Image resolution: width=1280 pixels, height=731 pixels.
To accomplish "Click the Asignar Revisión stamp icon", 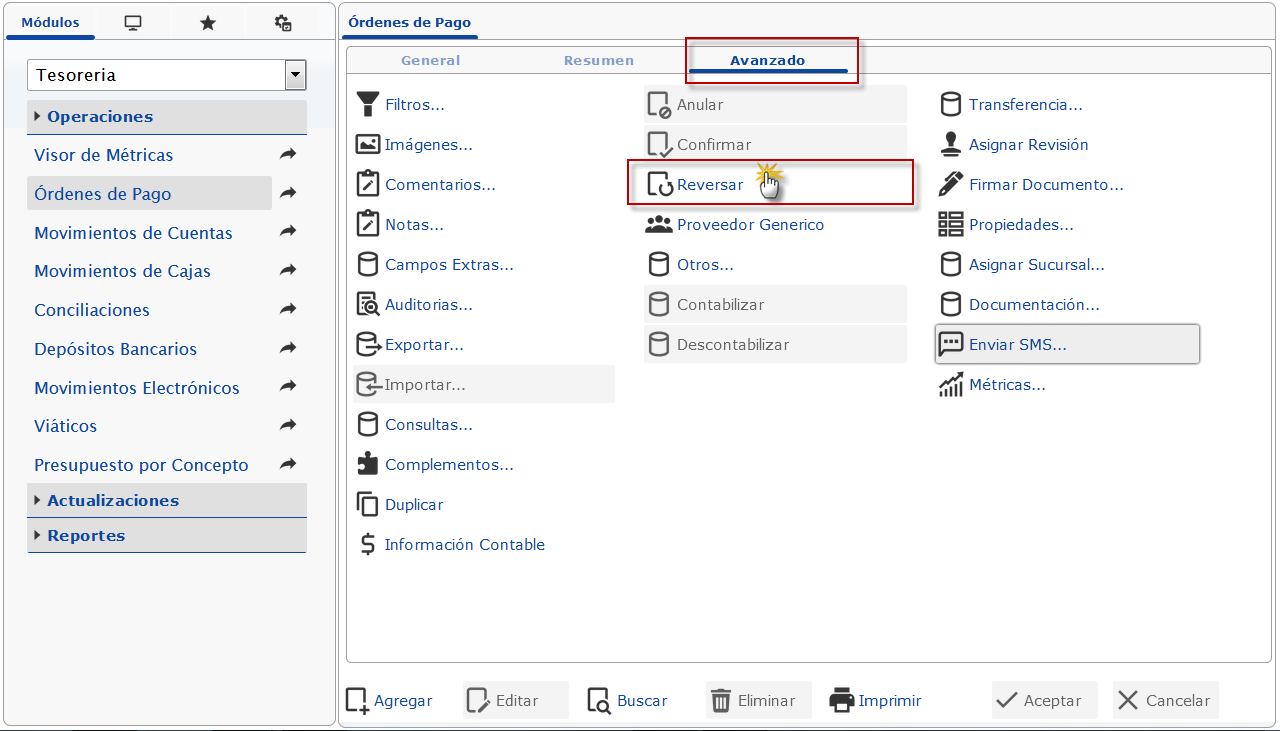I will (x=951, y=144).
